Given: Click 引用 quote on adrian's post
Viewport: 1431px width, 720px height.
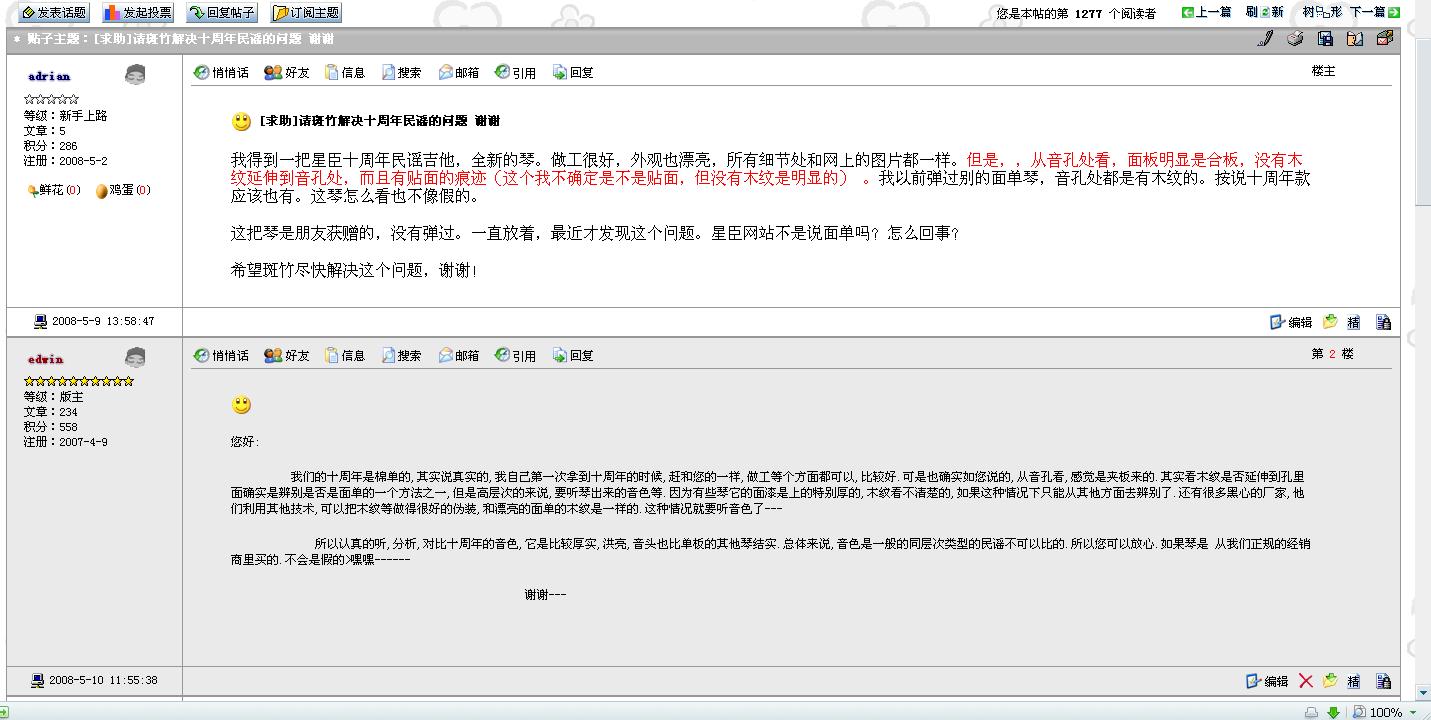Looking at the screenshot, I should (515, 73).
